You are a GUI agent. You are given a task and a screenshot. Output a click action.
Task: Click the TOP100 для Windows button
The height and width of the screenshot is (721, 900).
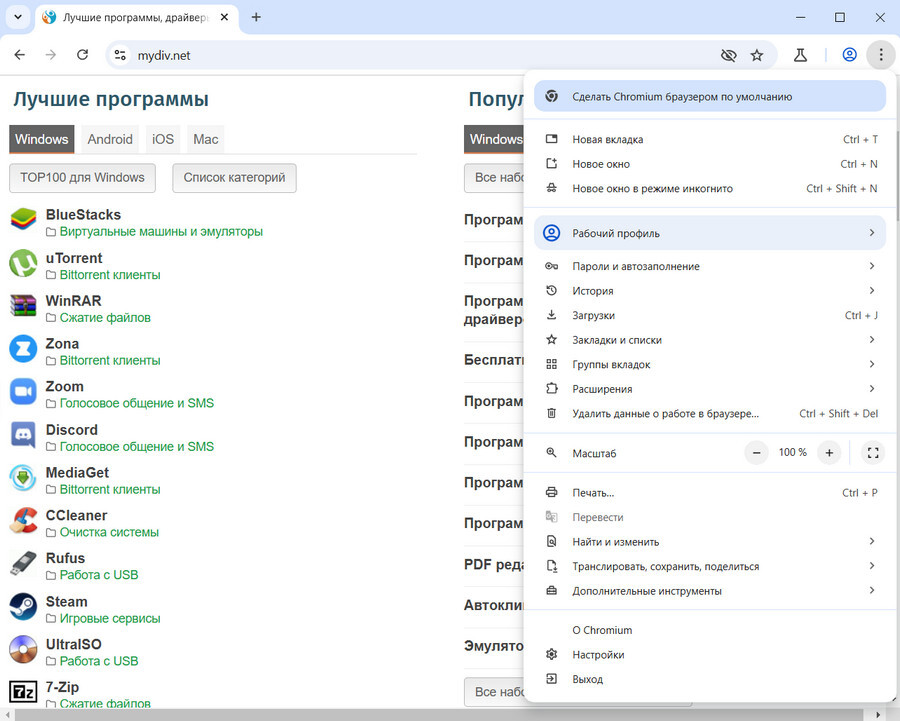click(x=82, y=178)
